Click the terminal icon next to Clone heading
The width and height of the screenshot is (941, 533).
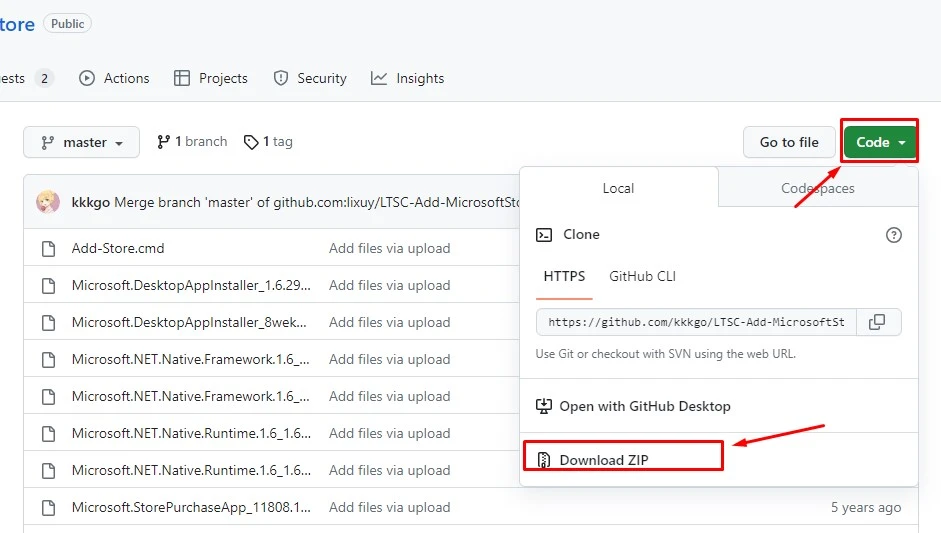[x=544, y=235]
